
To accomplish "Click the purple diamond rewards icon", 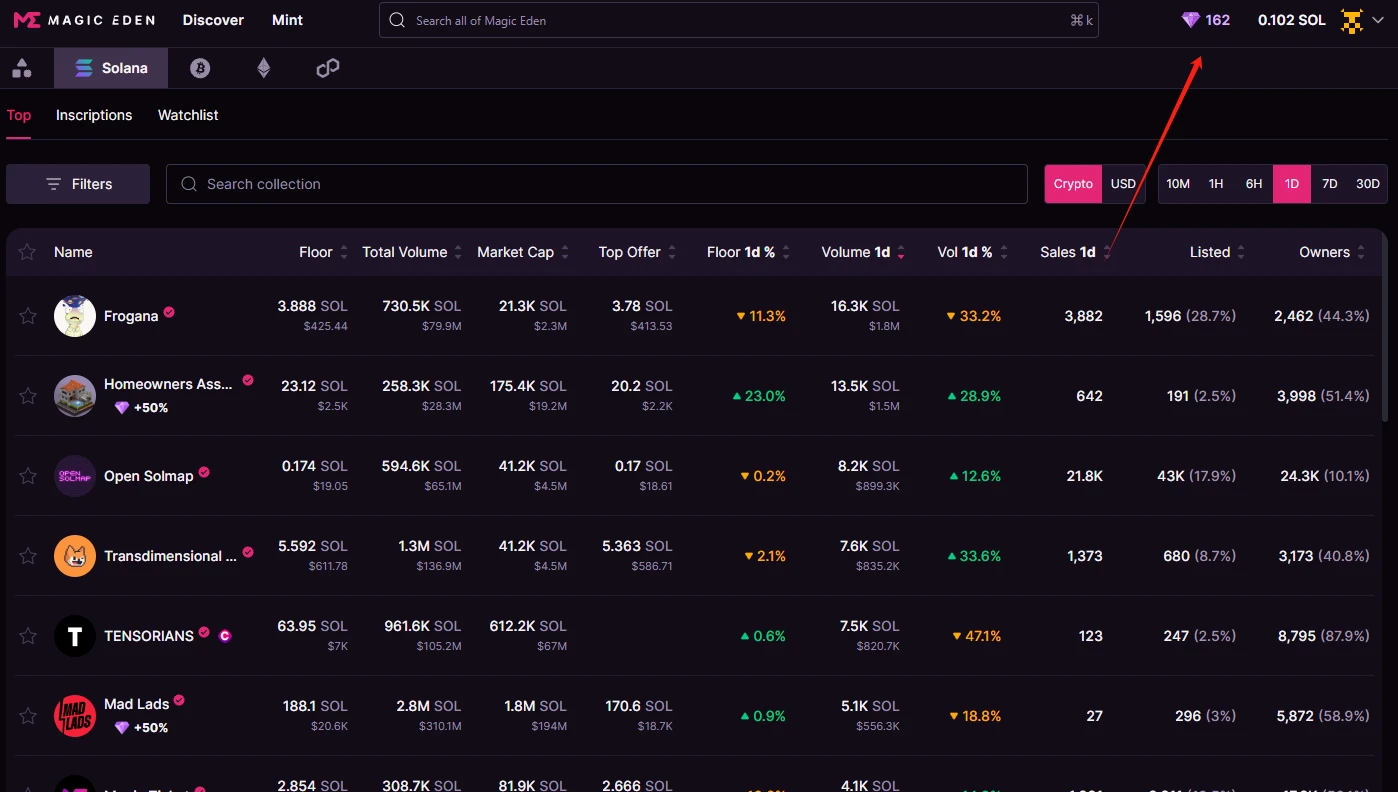I will (1190, 20).
